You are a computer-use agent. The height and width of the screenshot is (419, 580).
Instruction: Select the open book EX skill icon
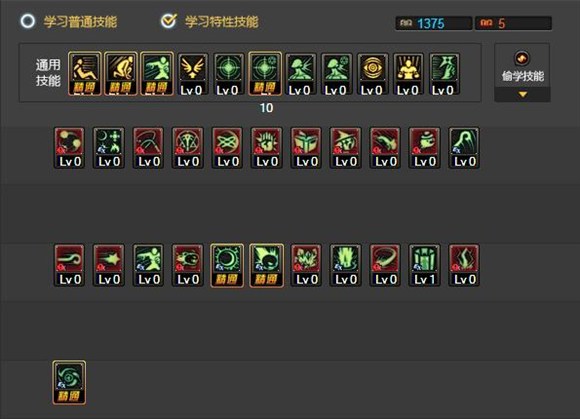306,148
